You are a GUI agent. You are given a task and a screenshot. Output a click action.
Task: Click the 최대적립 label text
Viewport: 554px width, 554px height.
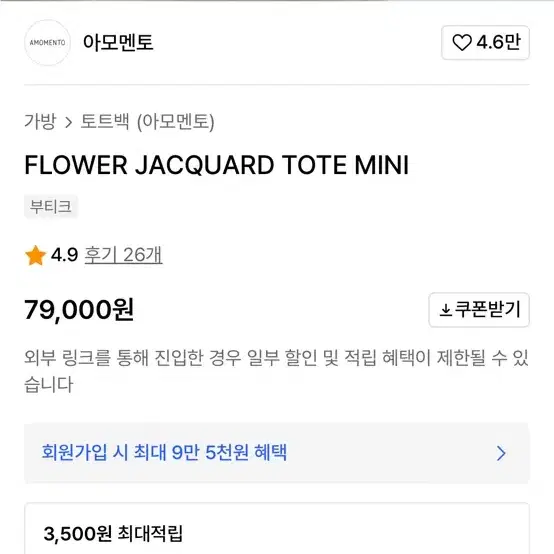tap(150, 534)
